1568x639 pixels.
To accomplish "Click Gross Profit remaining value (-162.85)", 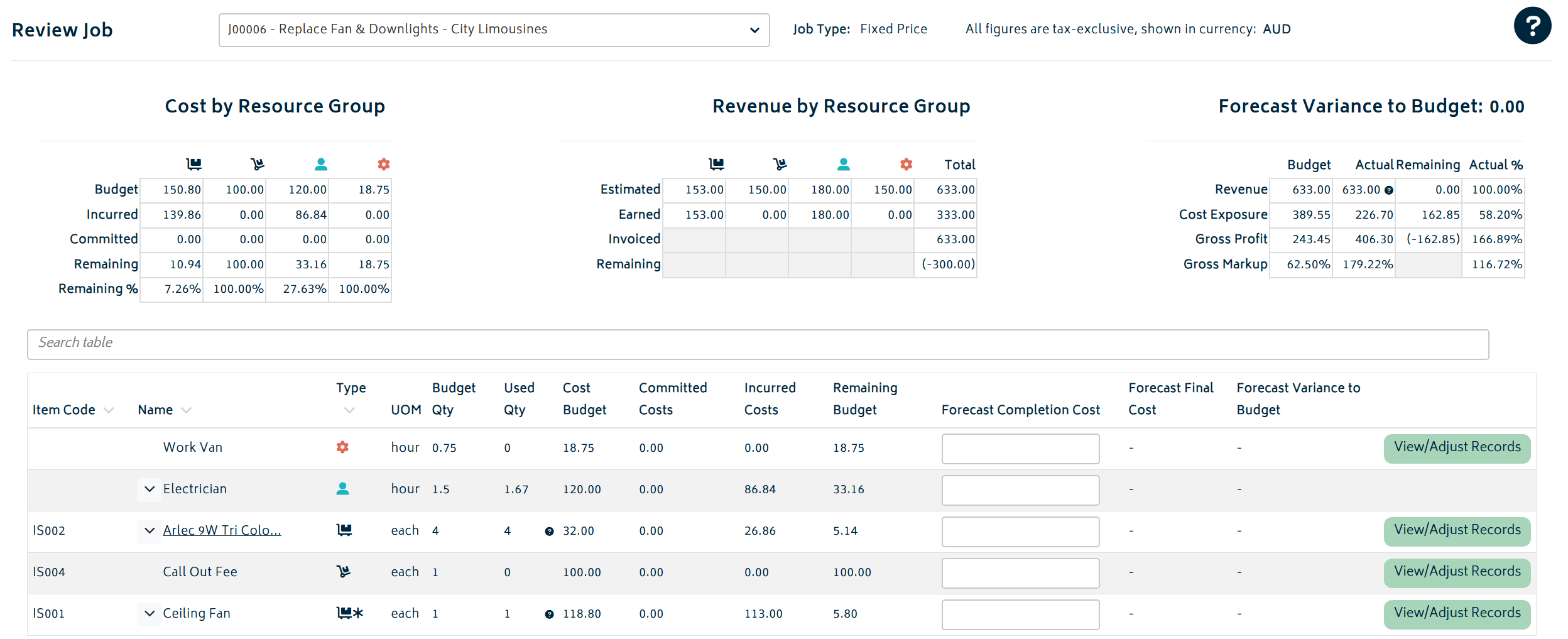I will (1433, 239).
